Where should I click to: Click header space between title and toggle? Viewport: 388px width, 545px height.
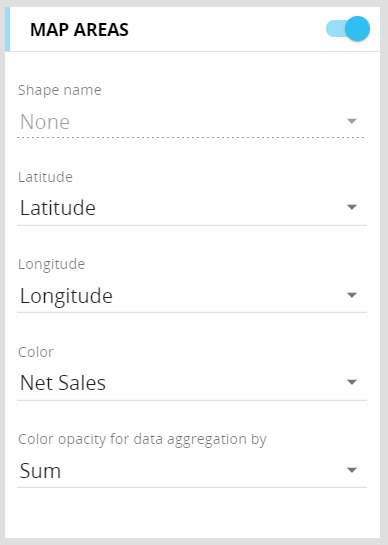226,29
